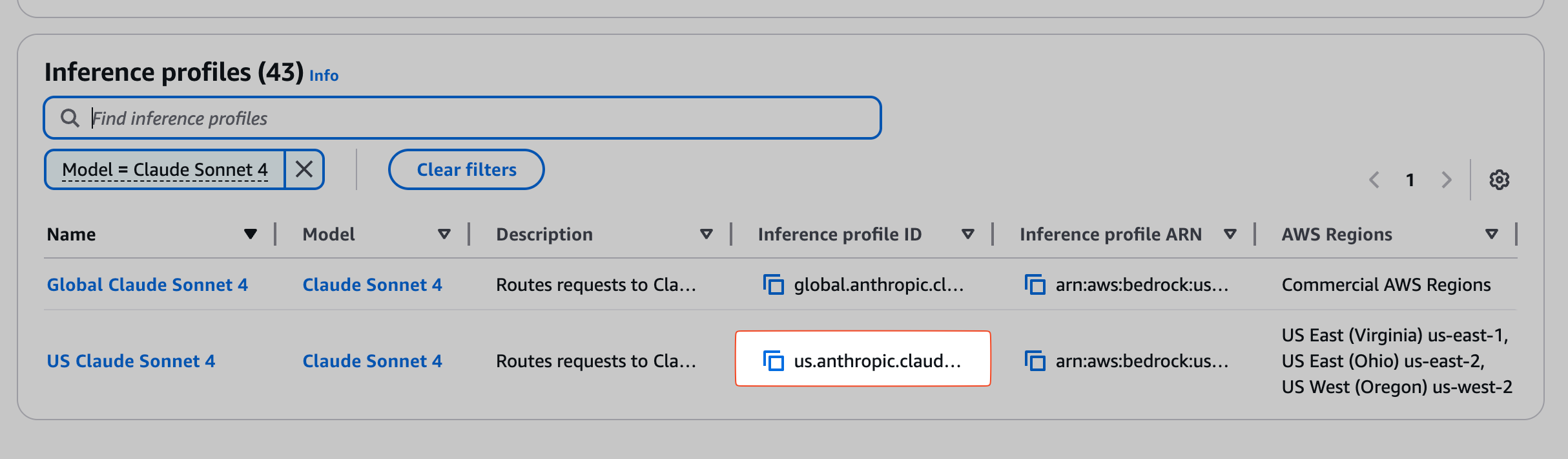
Task: Click inside the Find inference profiles search field
Action: pos(452,118)
